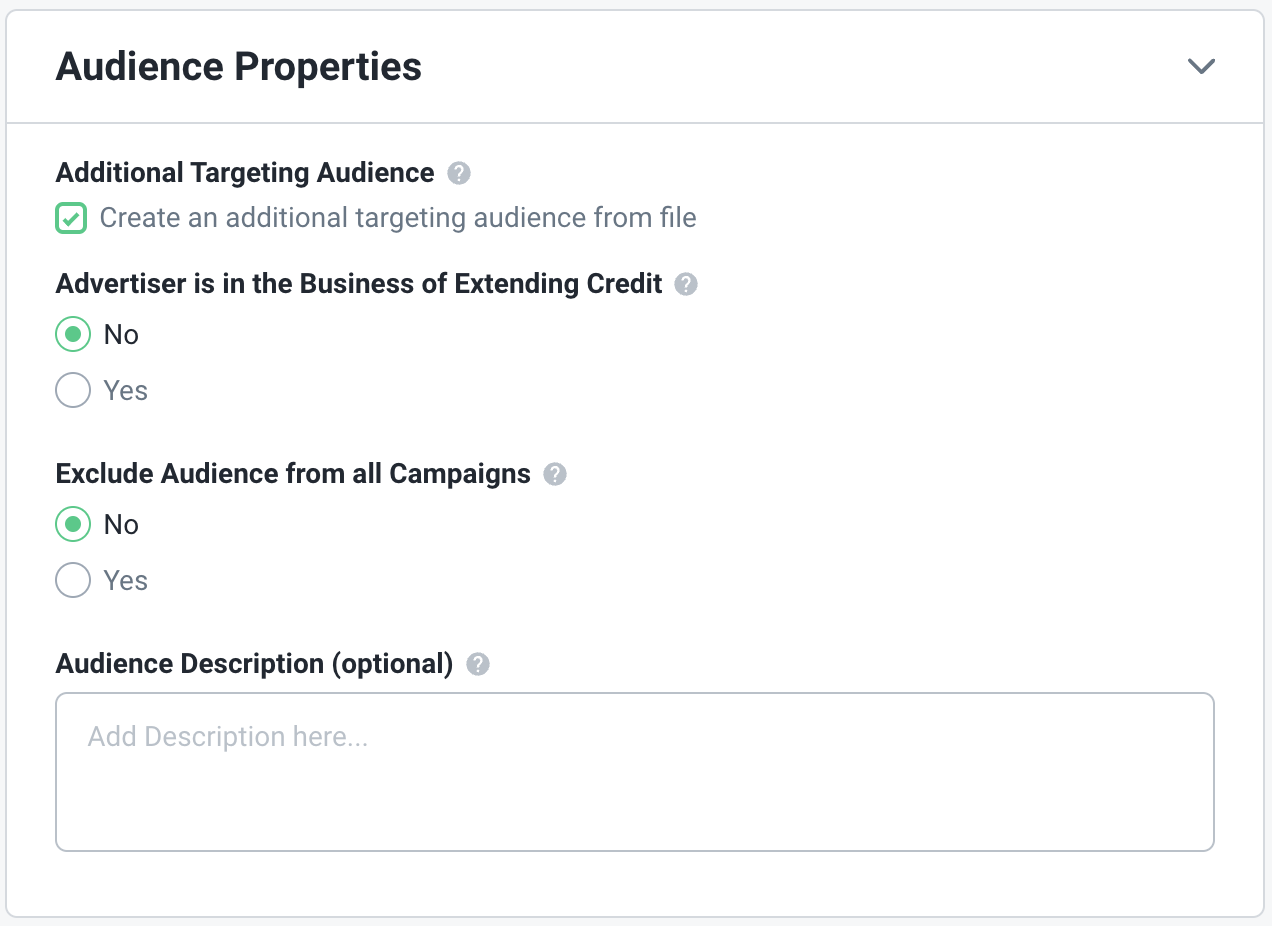This screenshot has height=926, width=1272.
Task: Choose Yes radio under Exclude Audience
Action: (x=73, y=580)
